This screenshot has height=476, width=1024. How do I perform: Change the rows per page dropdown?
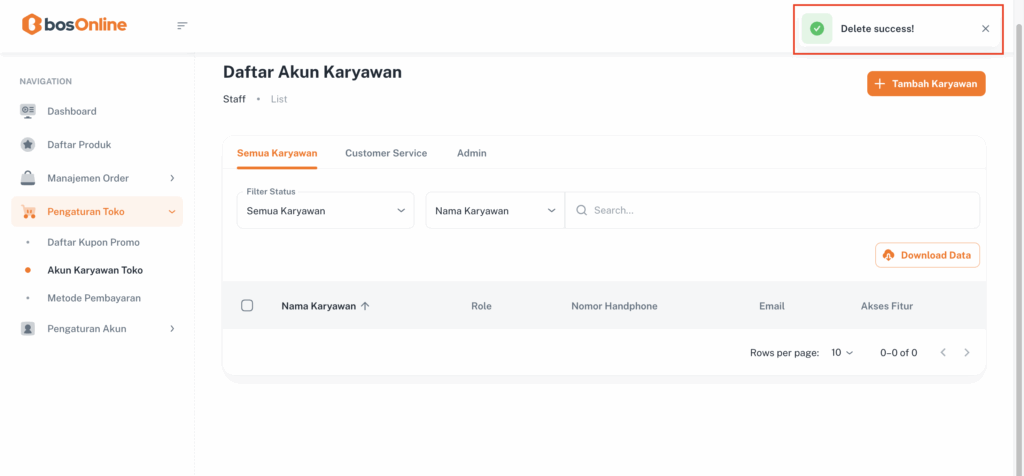pos(842,353)
